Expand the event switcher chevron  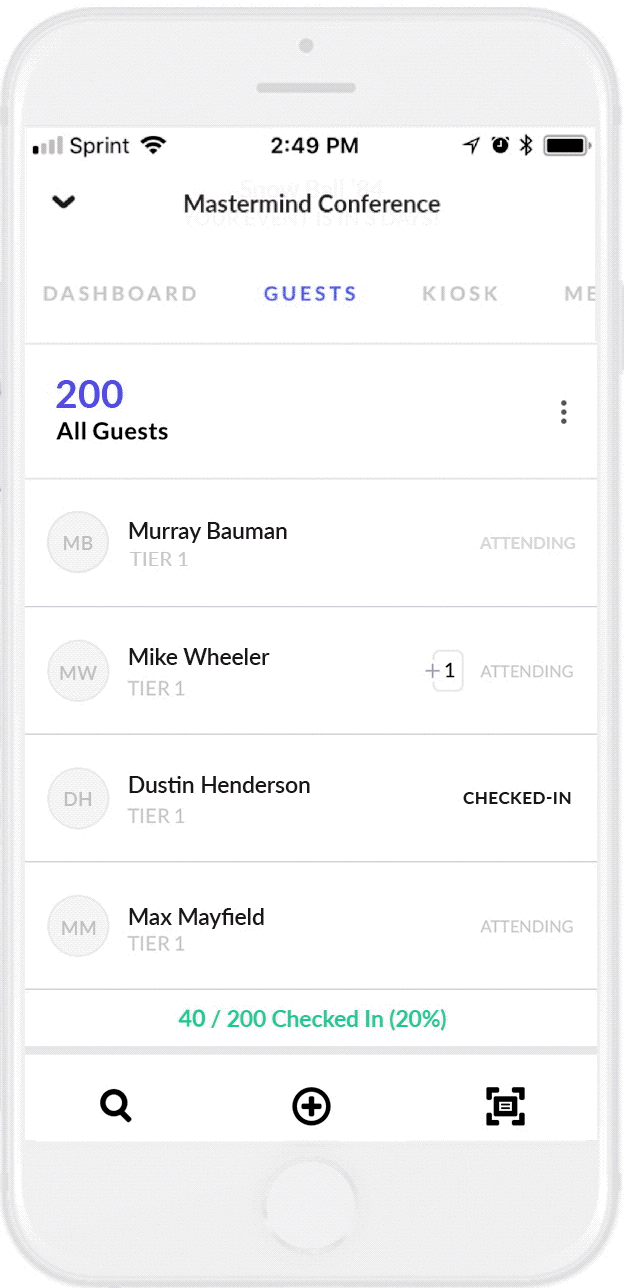tap(63, 202)
